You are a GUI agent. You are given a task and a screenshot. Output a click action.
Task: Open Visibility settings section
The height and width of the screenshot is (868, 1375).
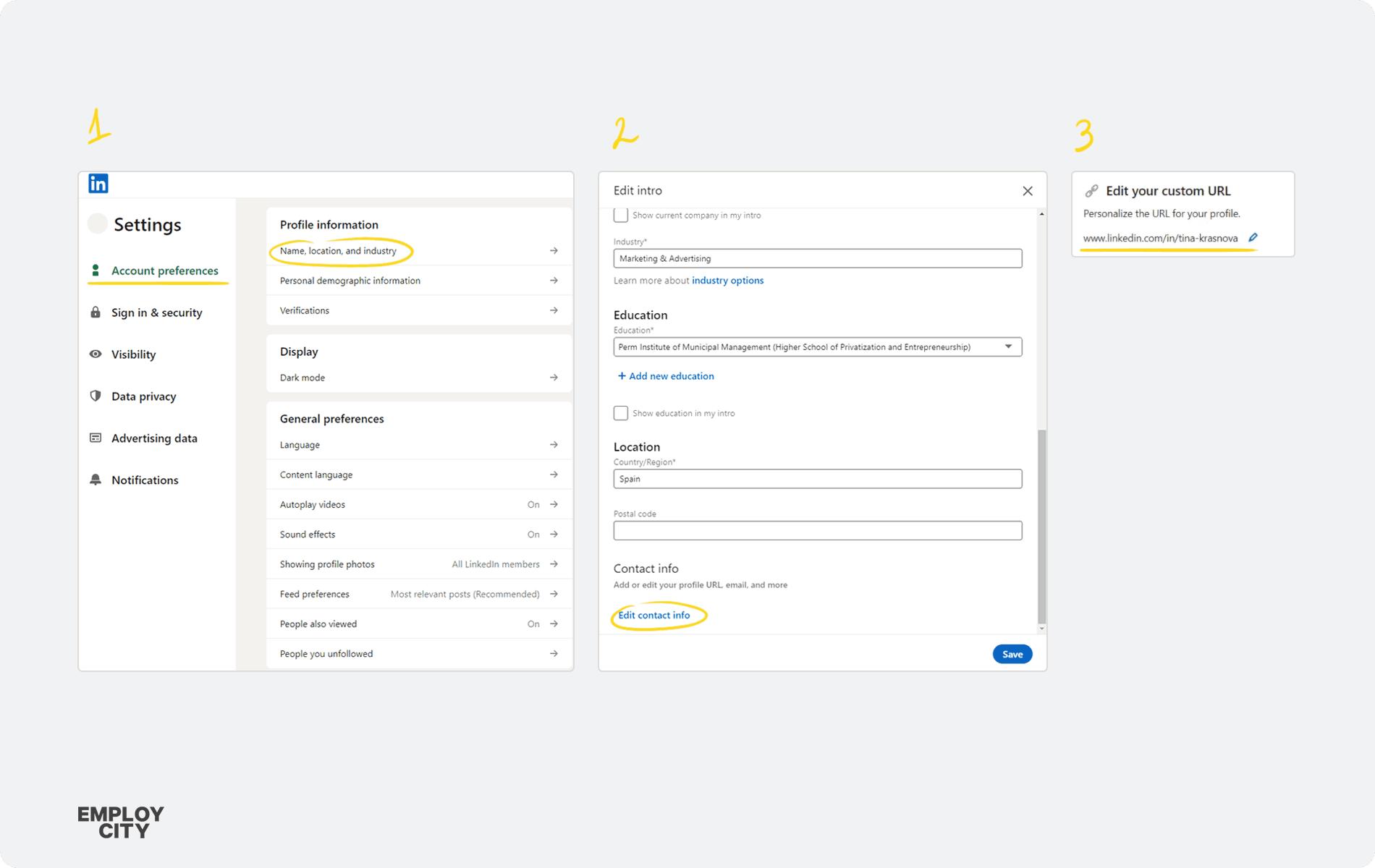point(133,354)
